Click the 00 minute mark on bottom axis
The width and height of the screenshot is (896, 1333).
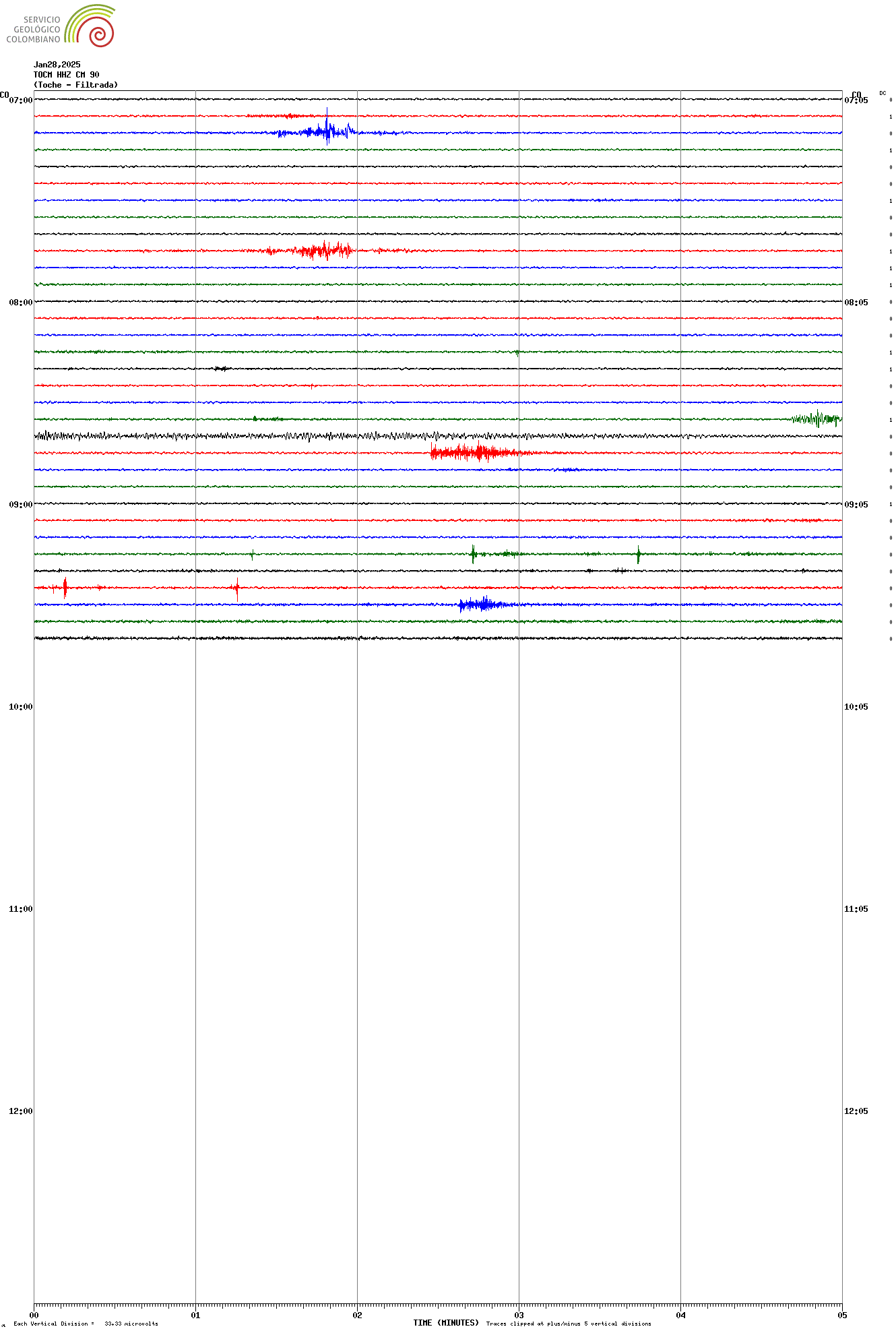[x=34, y=1315]
